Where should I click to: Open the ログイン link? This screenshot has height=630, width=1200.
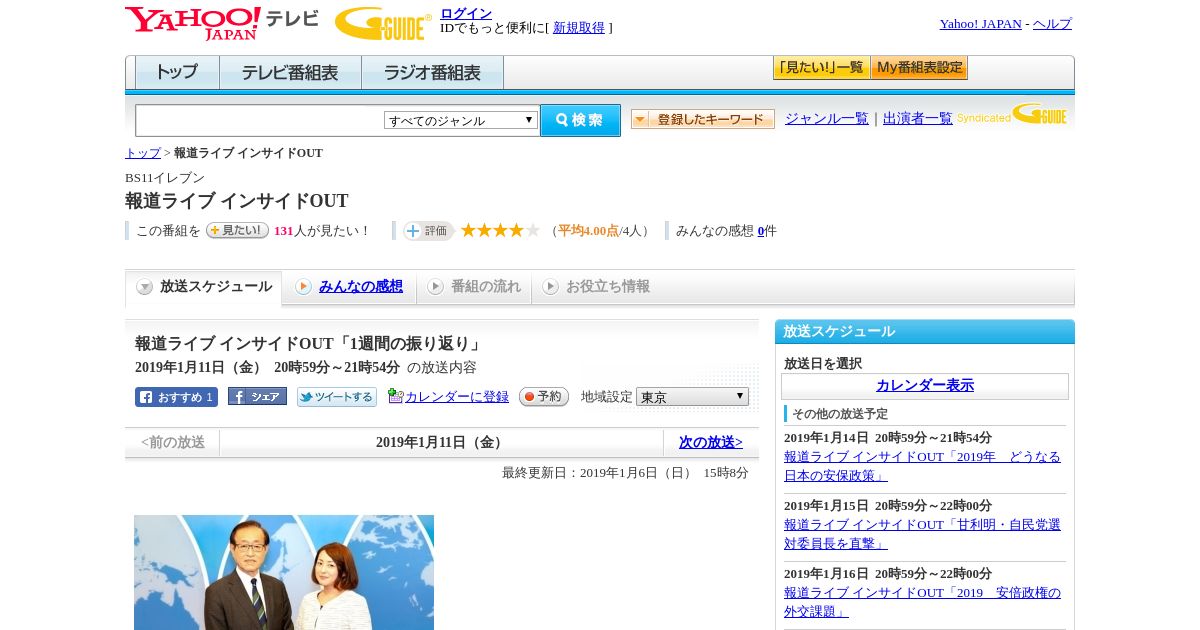click(466, 13)
